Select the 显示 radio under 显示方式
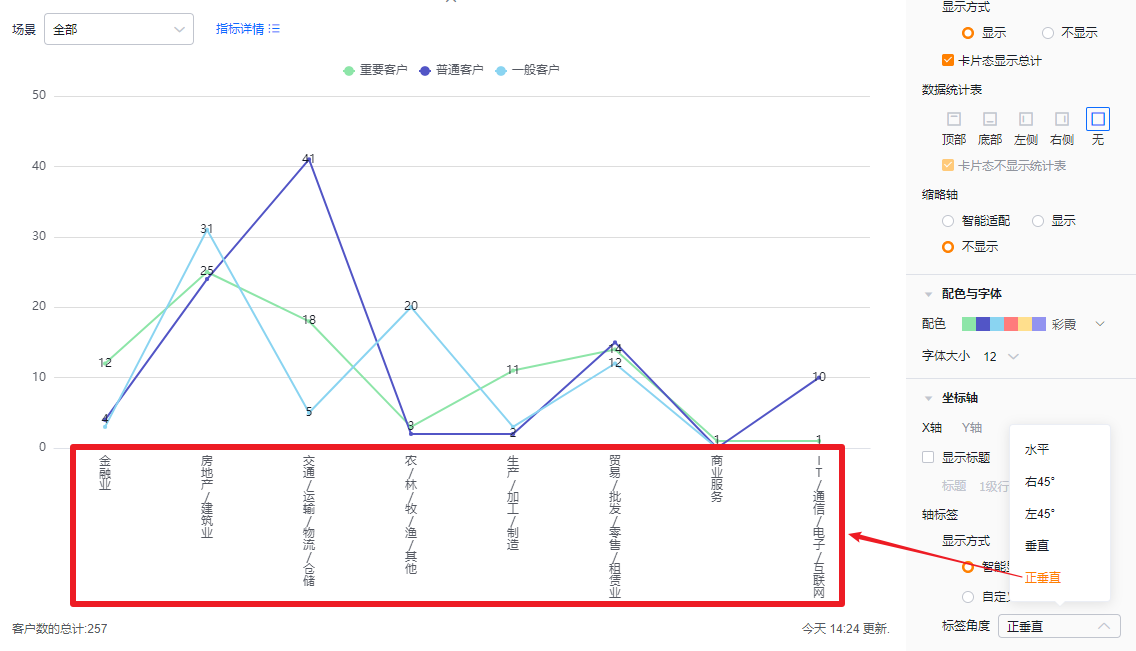The width and height of the screenshot is (1136, 651). 967,33
